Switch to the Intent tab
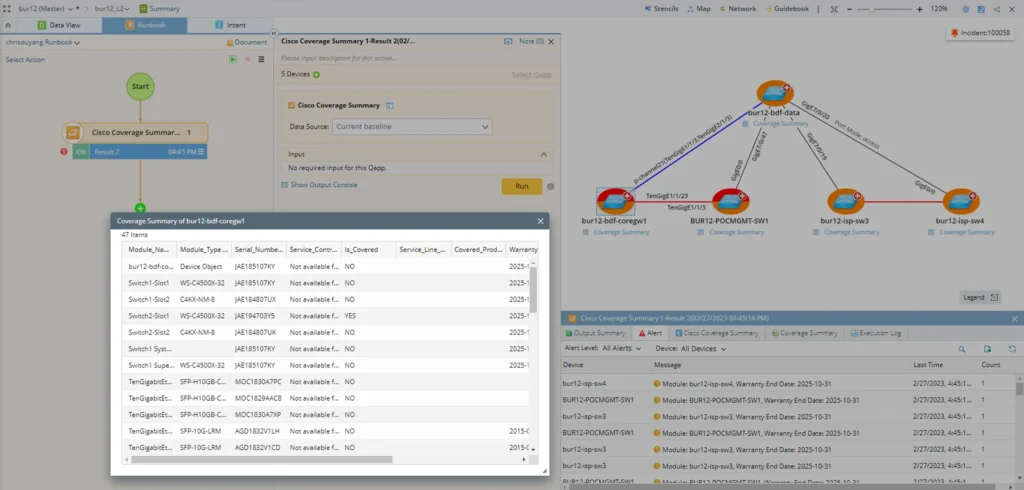This screenshot has width=1024, height=490. pyautogui.click(x=229, y=25)
